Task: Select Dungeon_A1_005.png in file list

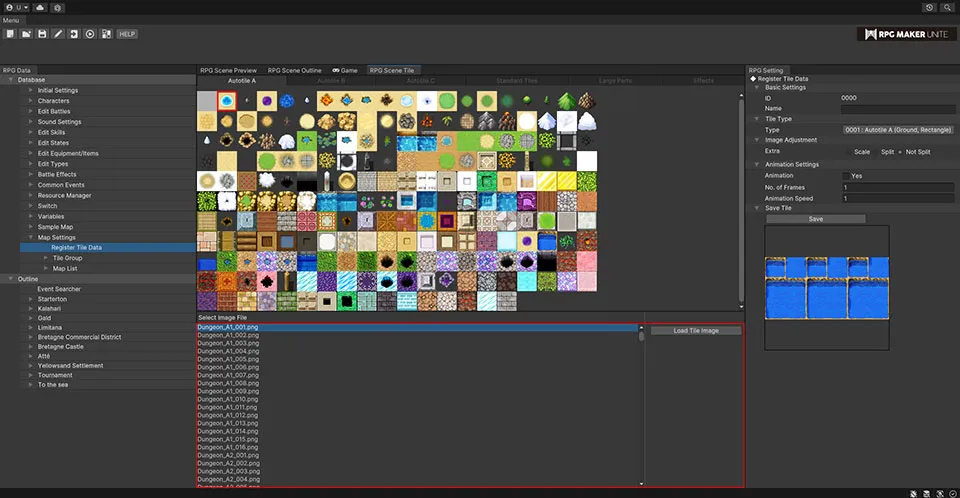Action: point(228,359)
